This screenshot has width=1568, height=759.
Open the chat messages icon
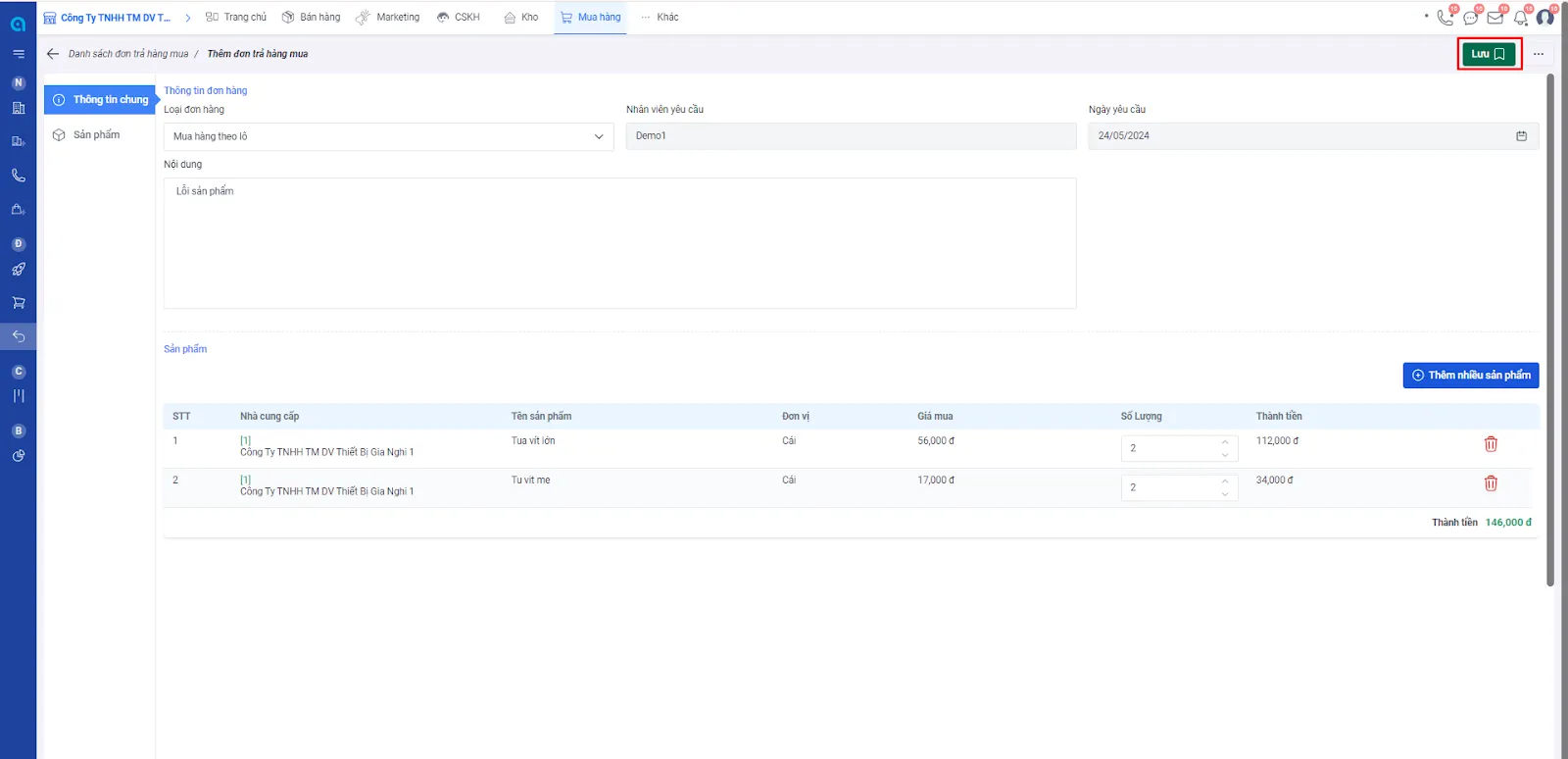(x=1470, y=18)
